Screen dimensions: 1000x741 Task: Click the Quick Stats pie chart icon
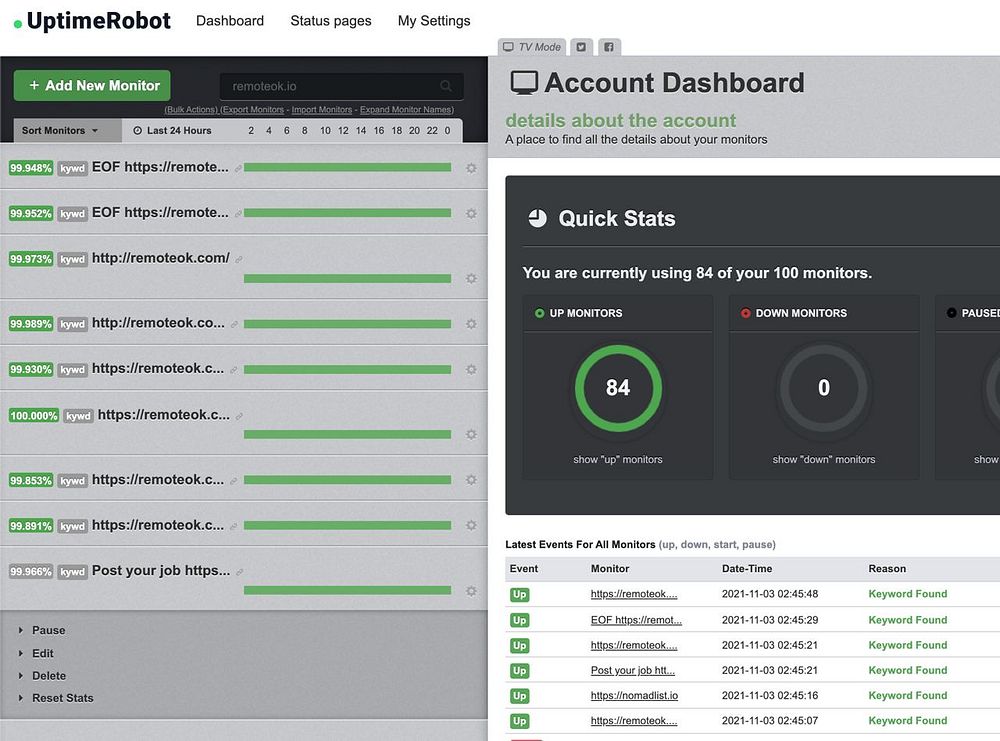(538, 218)
